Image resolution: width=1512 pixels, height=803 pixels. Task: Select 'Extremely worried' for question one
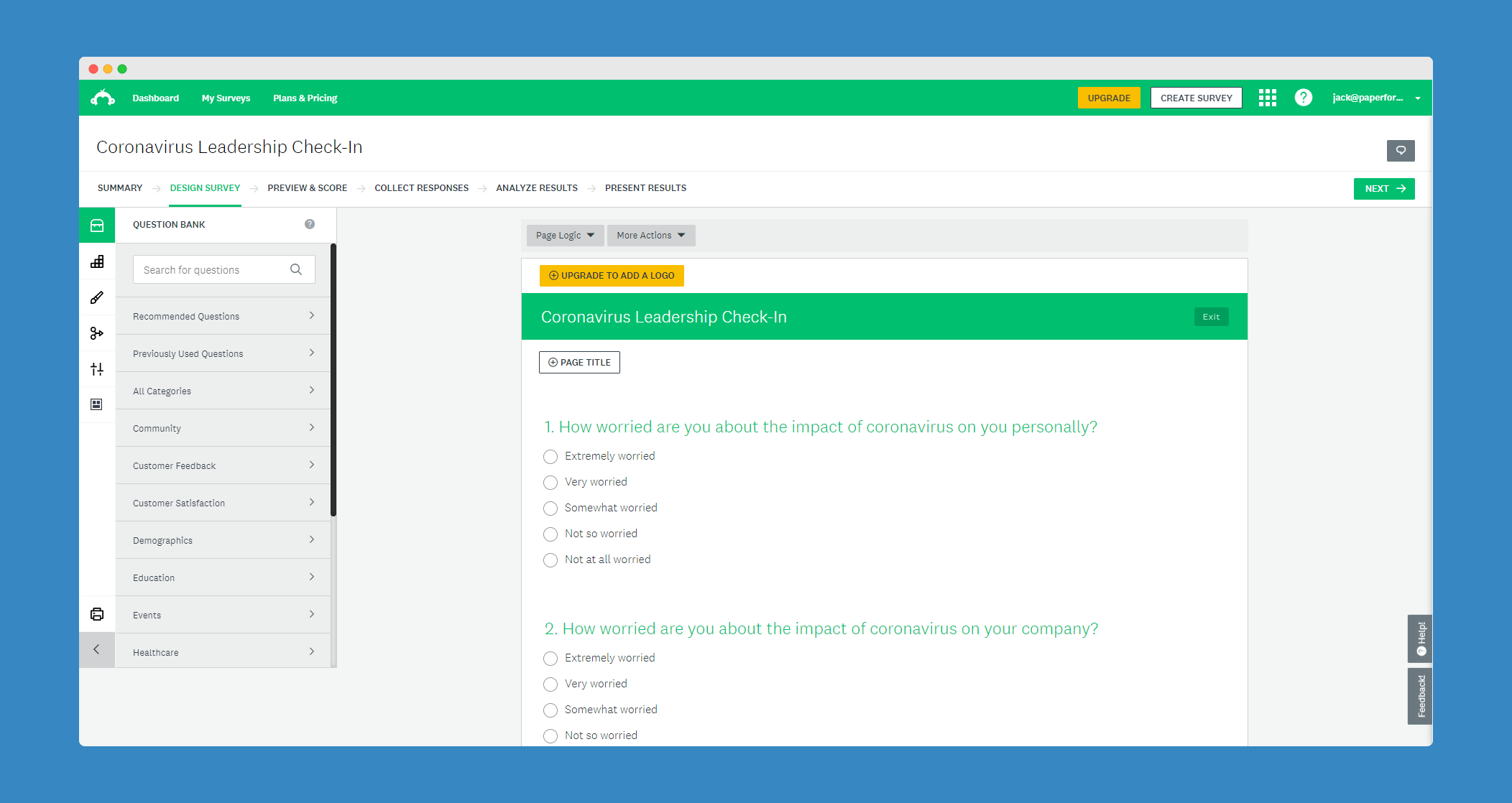550,456
